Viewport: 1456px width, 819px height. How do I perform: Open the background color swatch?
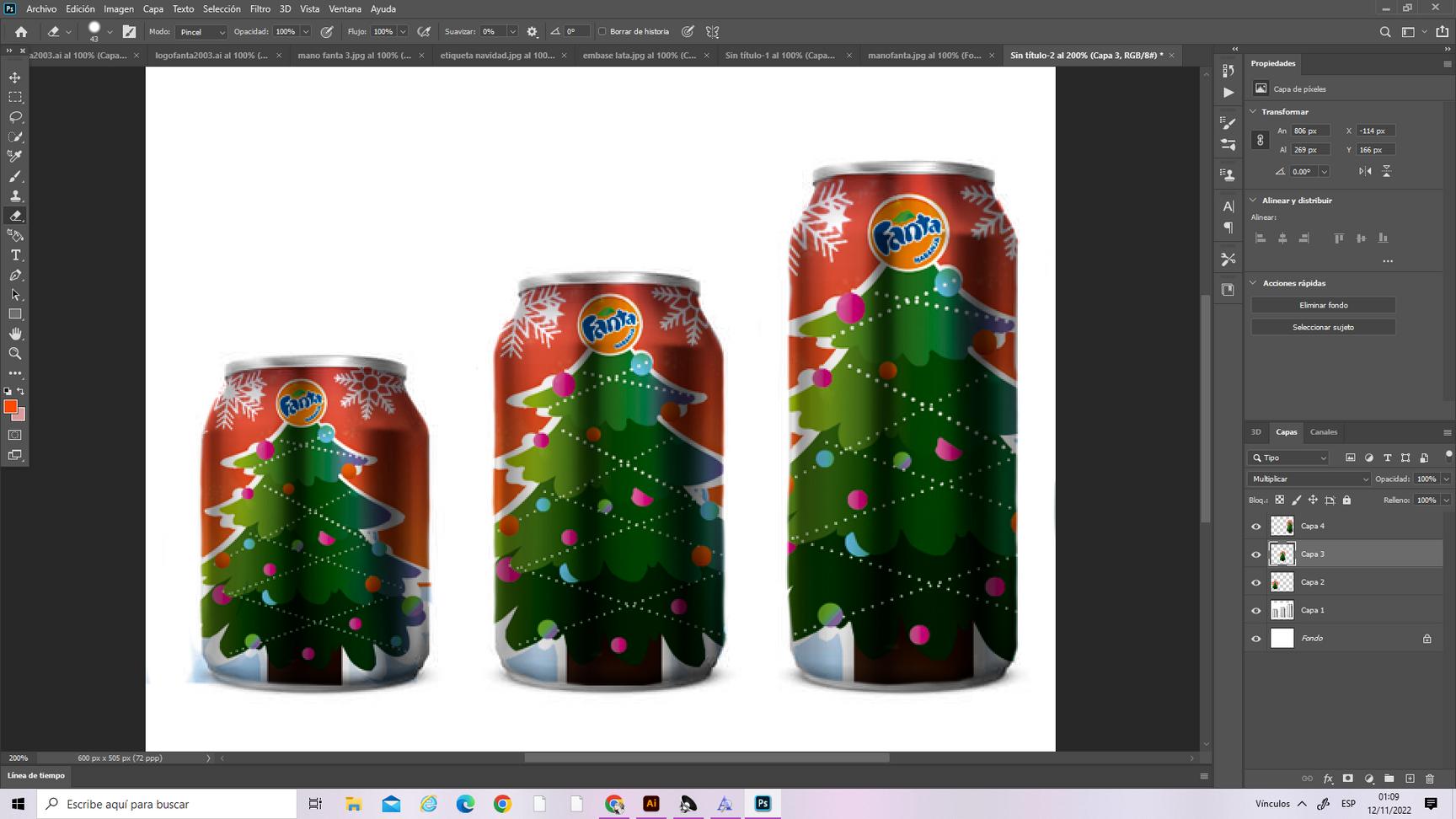(20, 415)
